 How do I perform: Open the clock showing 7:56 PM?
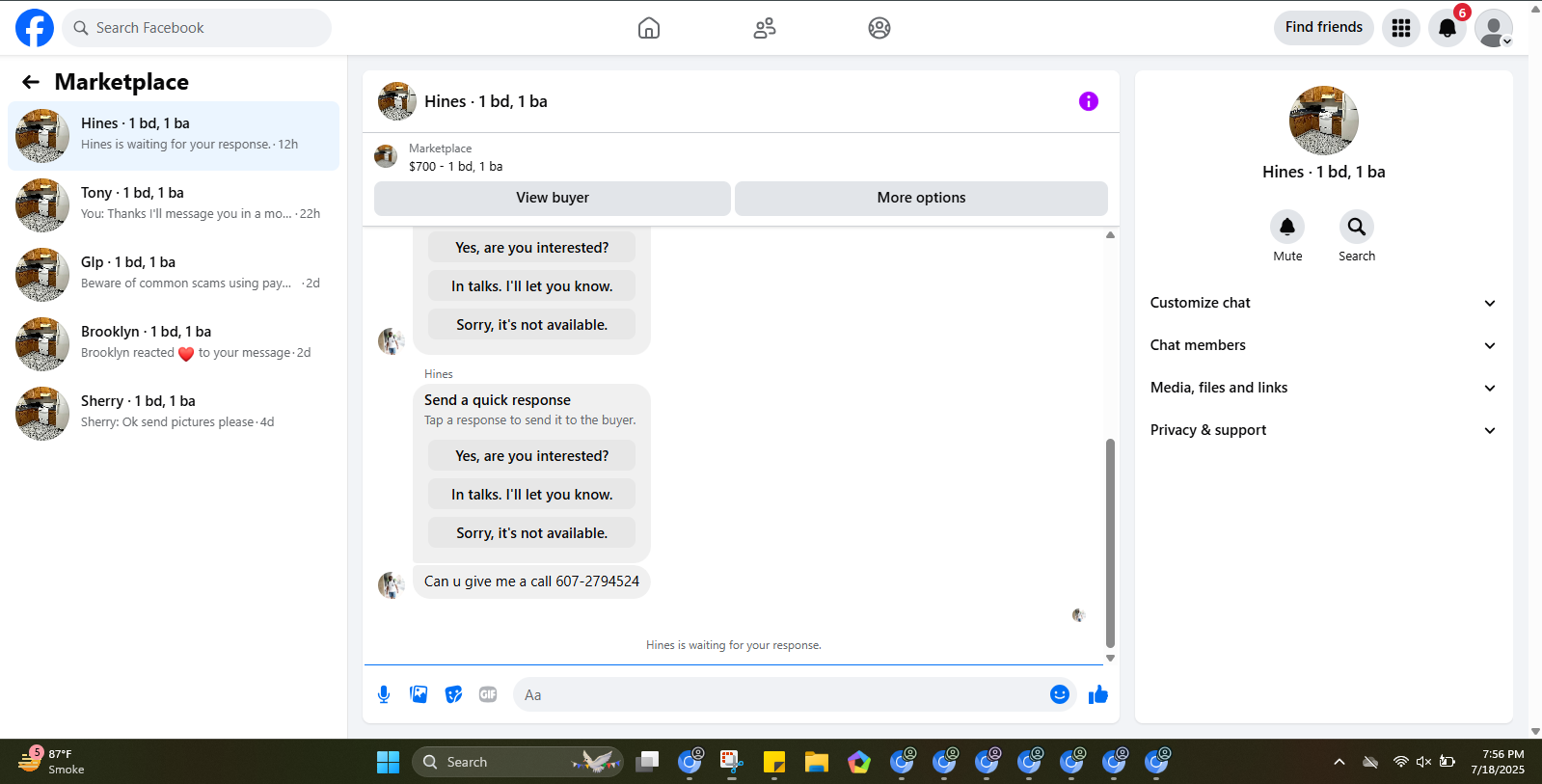tap(1498, 762)
